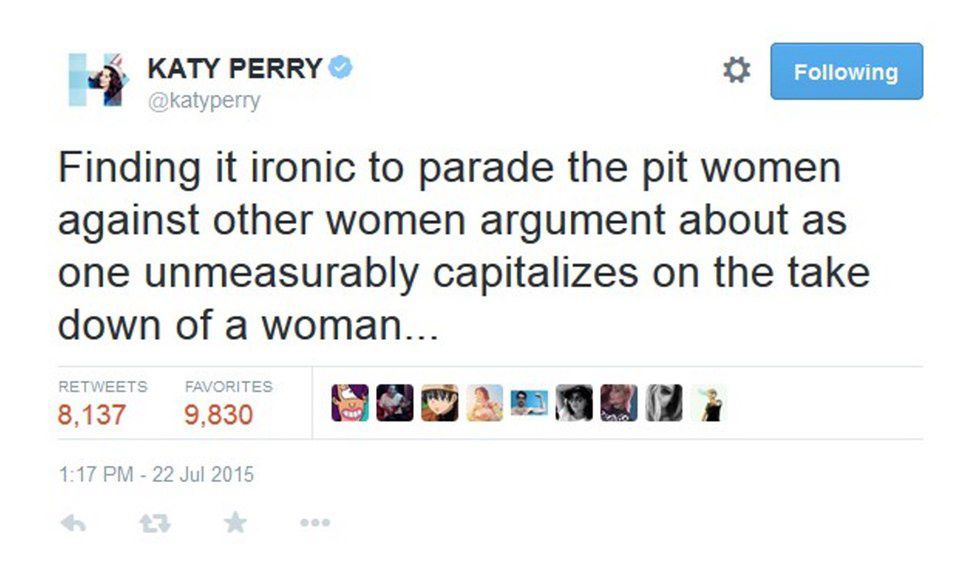This screenshot has width=980, height=580.
Task: Open the @katyperry handle link
Action: [203, 101]
